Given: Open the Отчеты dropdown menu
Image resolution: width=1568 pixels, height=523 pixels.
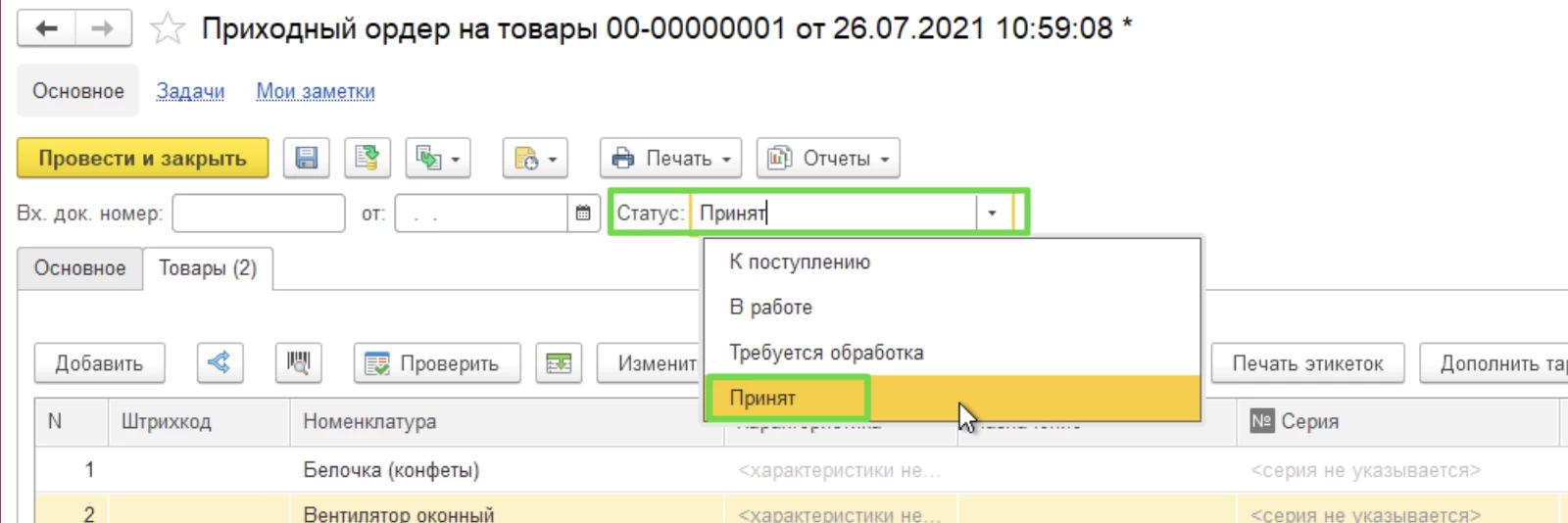Looking at the screenshot, I should 828,158.
